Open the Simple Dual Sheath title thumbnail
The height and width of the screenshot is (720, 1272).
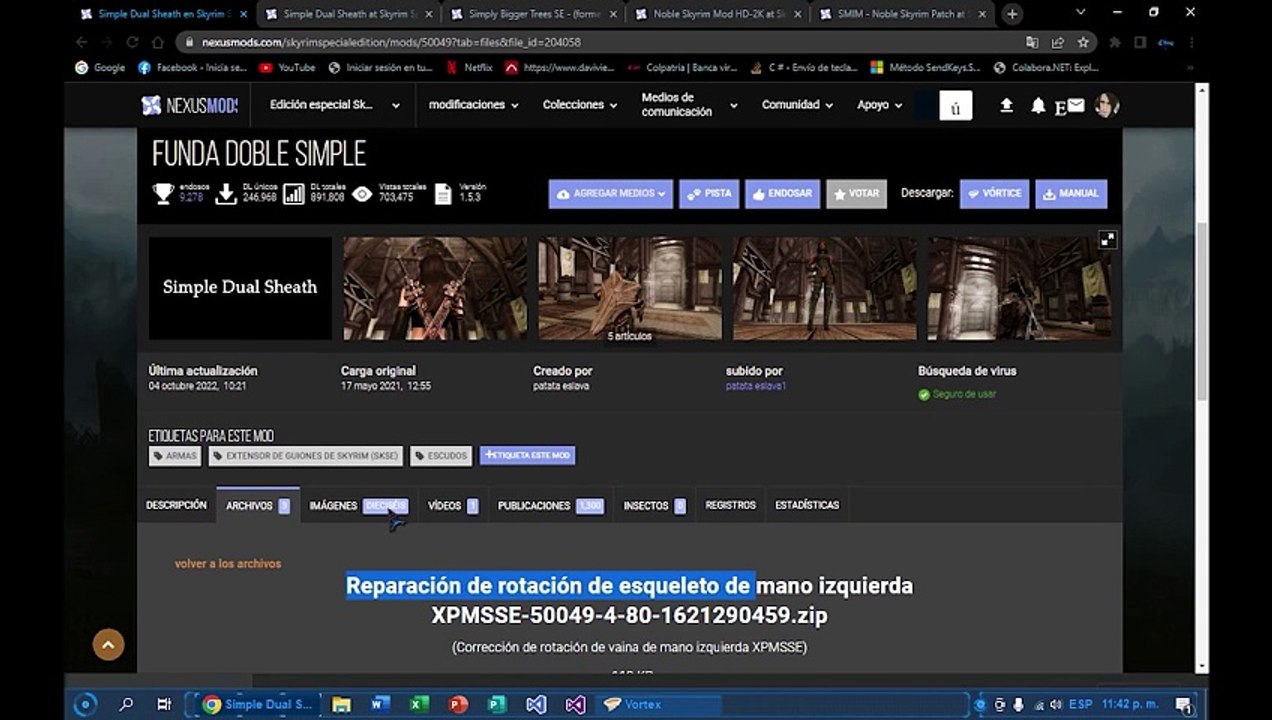(240, 288)
